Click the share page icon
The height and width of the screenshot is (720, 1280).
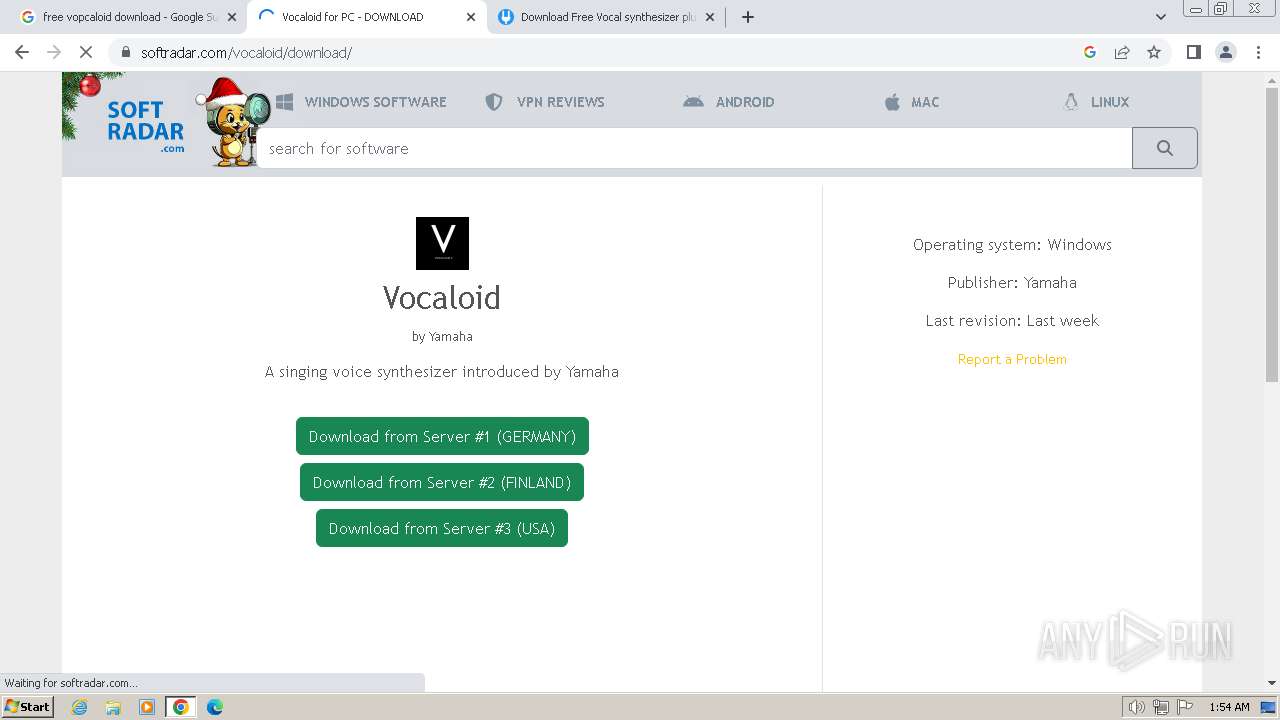[x=1122, y=52]
